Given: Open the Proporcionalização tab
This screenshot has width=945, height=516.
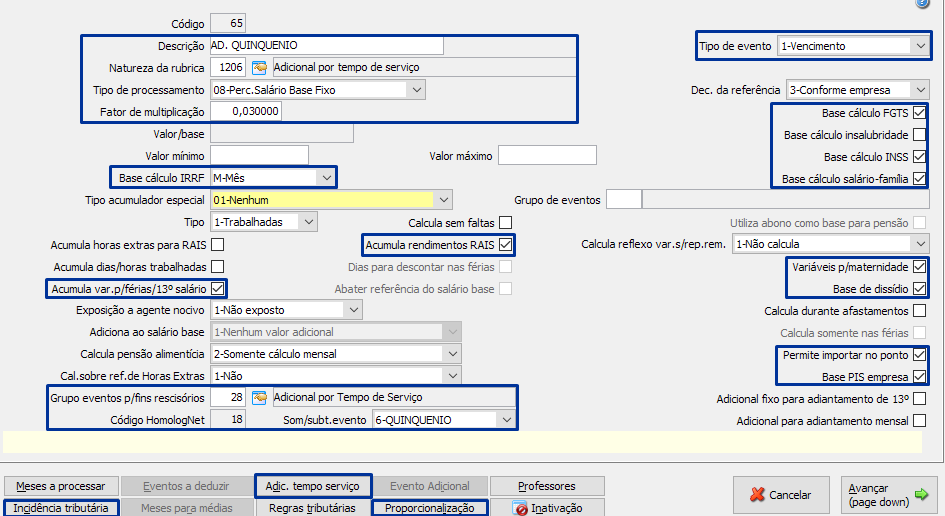Looking at the screenshot, I should [431, 508].
